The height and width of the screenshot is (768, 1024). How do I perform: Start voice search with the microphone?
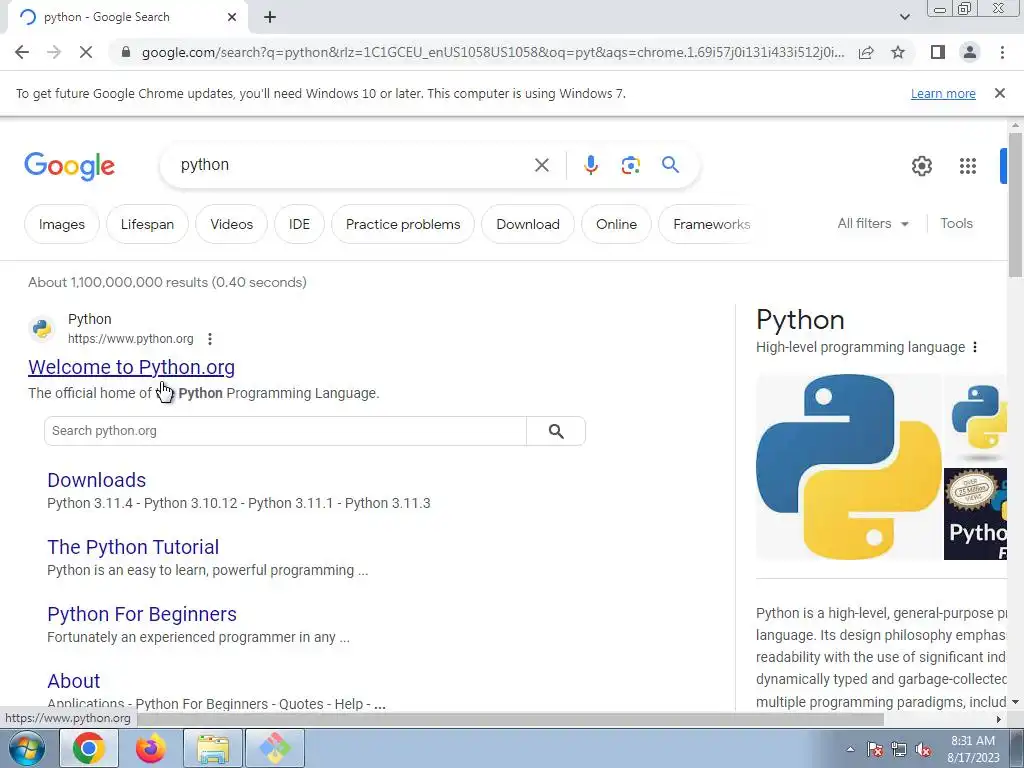pos(590,165)
